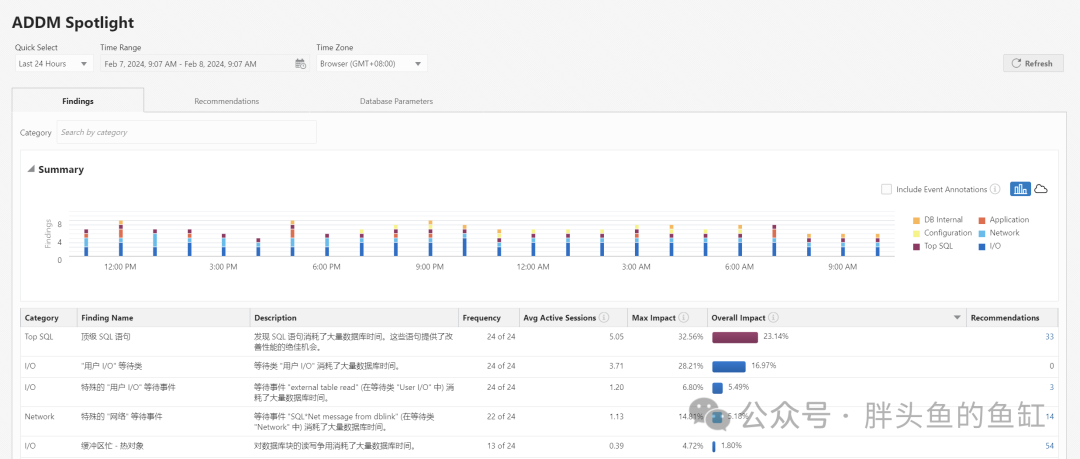Image resolution: width=1080 pixels, height=459 pixels.
Task: Select the Network category cell
Action: (39, 416)
